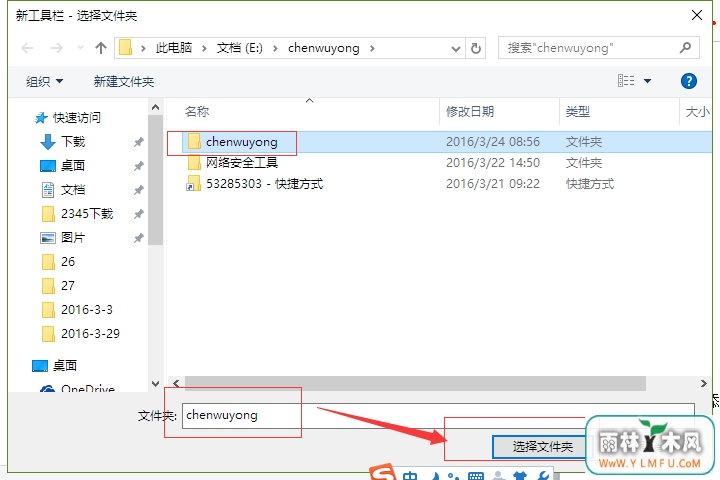Change view with the view icon
The width and height of the screenshot is (720, 480).
tap(626, 81)
